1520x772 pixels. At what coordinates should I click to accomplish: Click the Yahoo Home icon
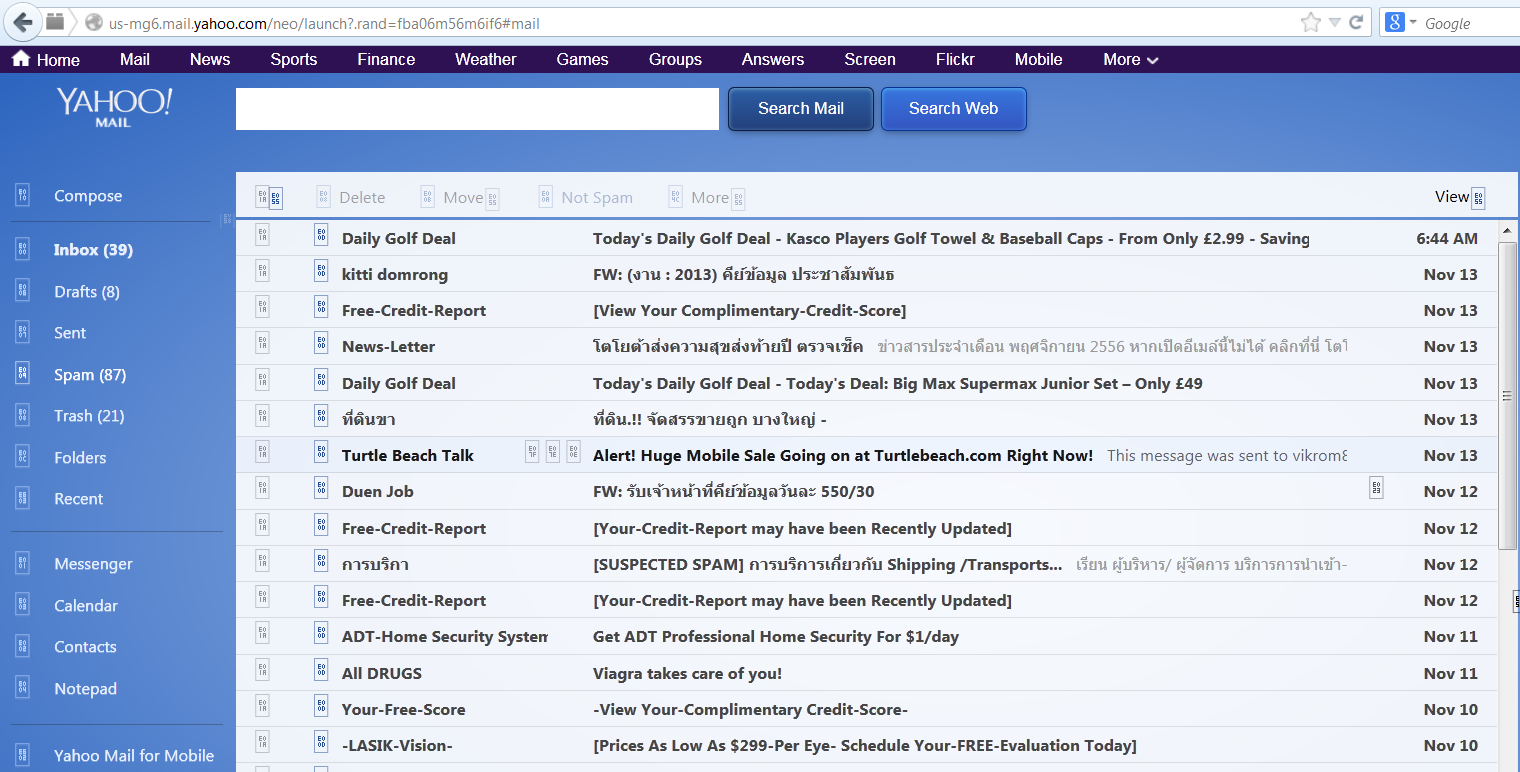coord(21,59)
